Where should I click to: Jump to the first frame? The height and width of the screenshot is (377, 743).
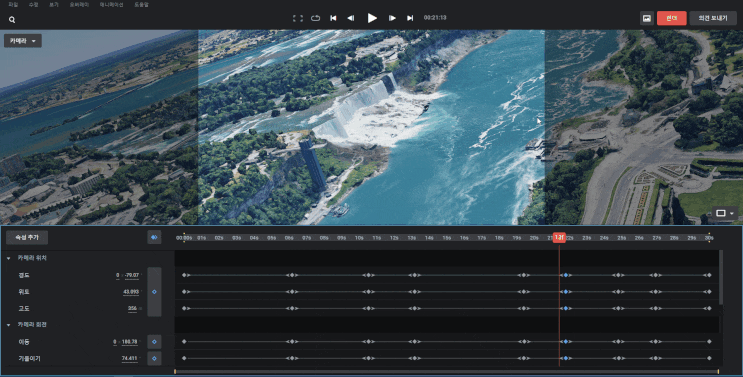coord(333,18)
